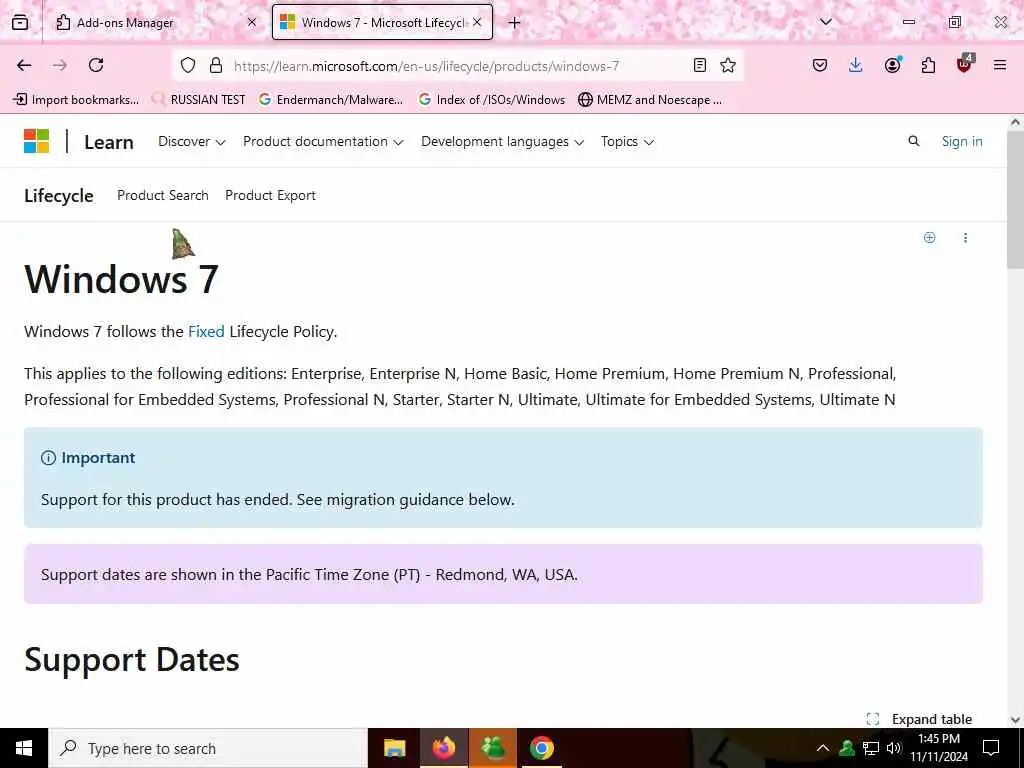Viewport: 1024px width, 768px height.
Task: Click the forward navigation arrow
Action: [60, 65]
